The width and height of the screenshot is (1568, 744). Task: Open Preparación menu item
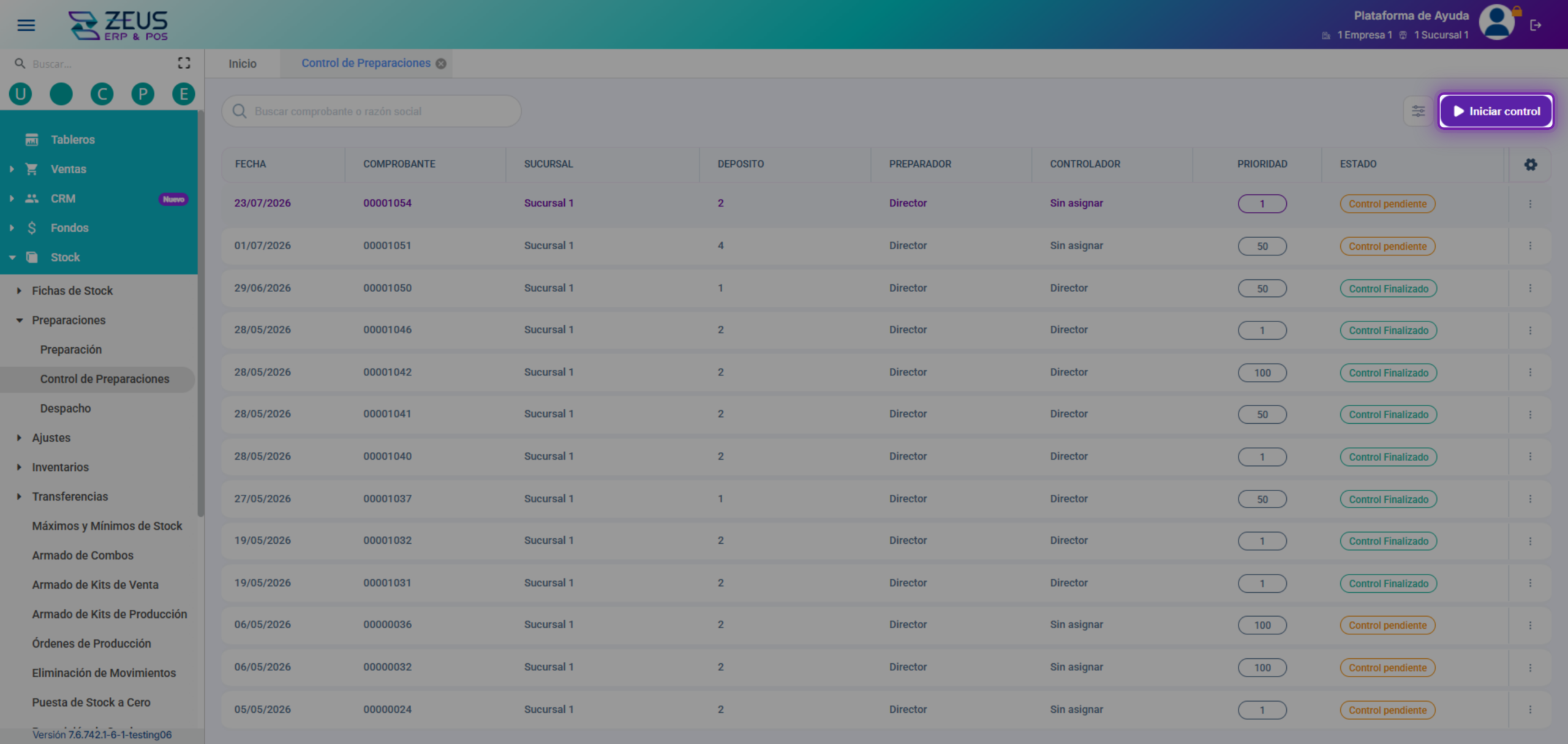(71, 350)
